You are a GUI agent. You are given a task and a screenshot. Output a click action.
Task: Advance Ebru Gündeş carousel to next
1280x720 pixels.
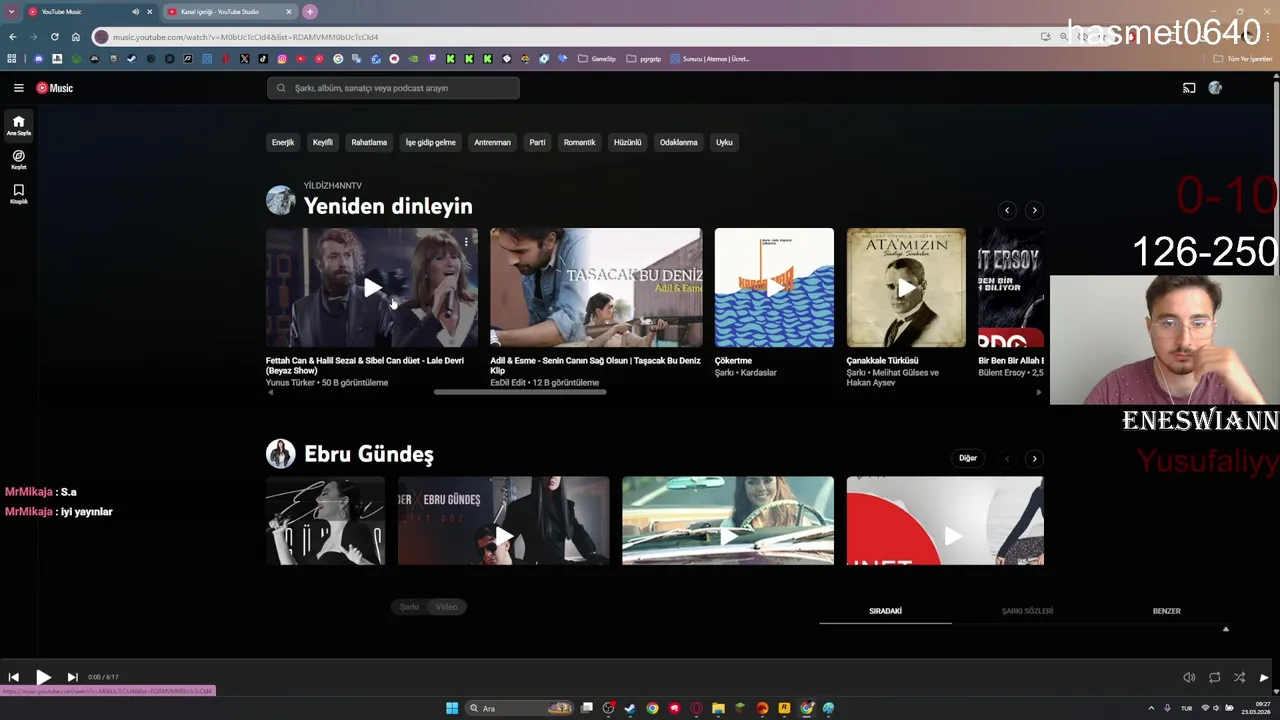pos(1034,458)
